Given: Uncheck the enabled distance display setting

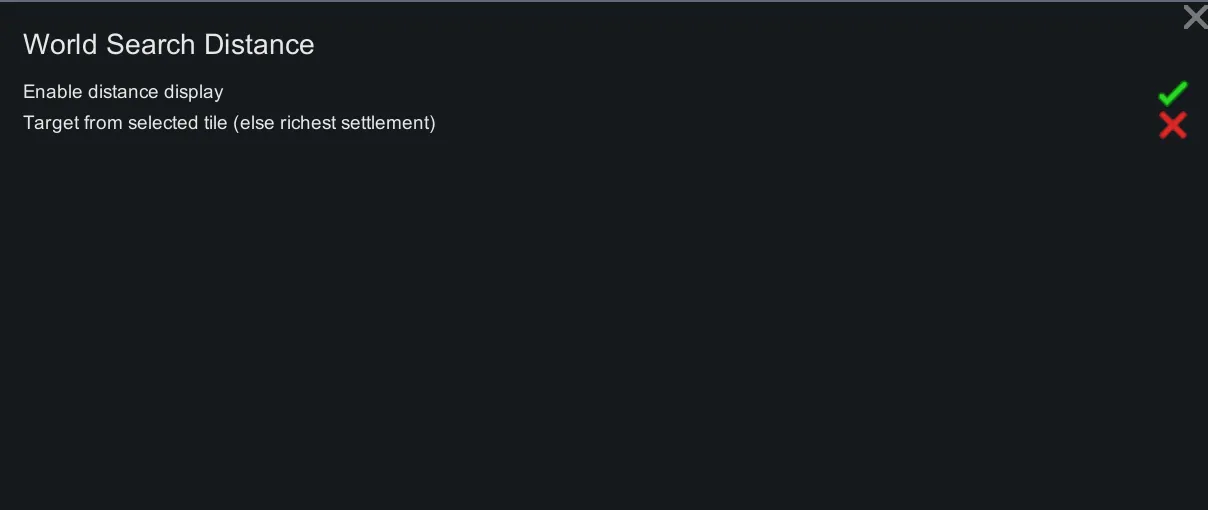Looking at the screenshot, I should click(x=1172, y=93).
